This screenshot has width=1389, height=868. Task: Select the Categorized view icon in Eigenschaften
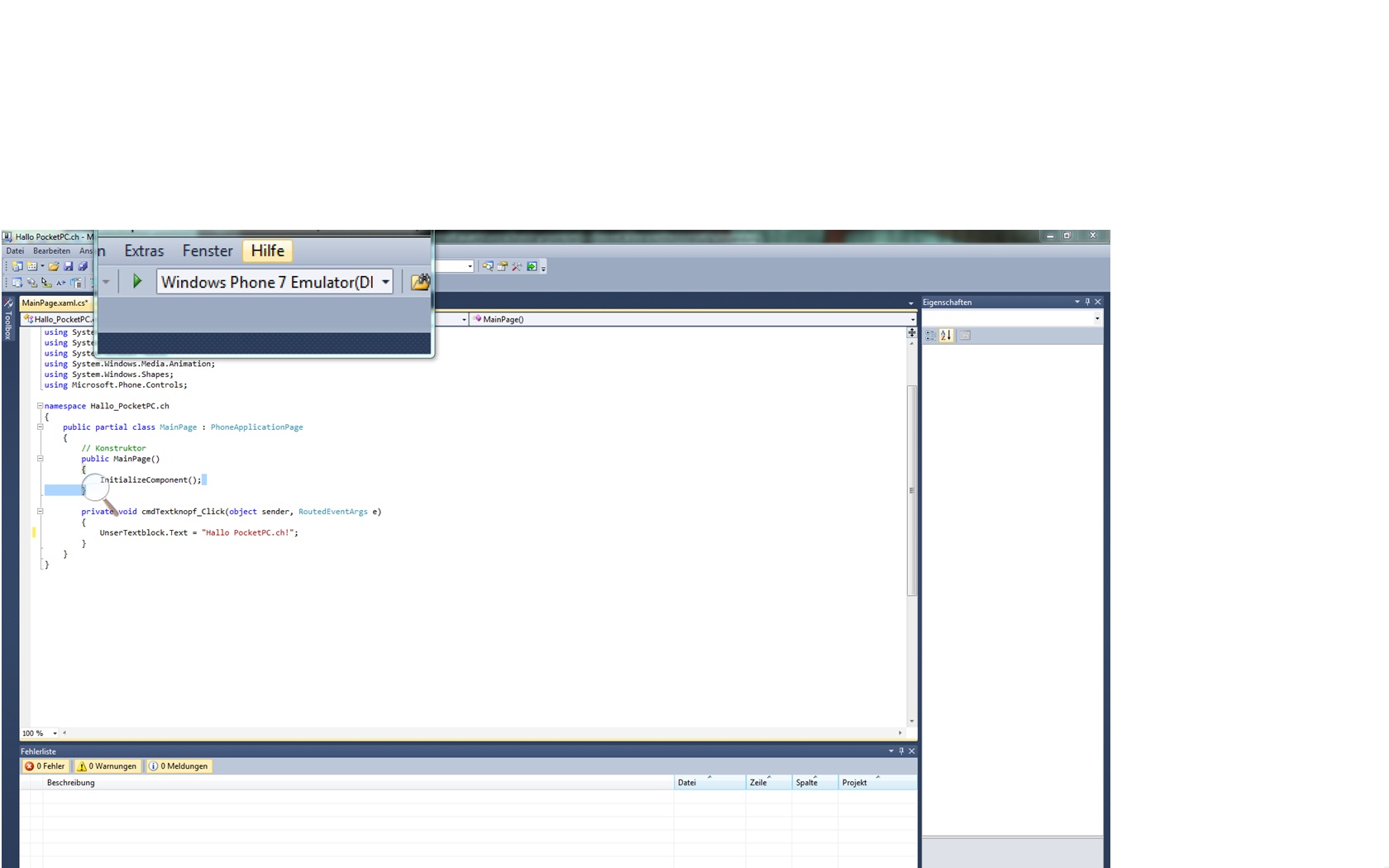pyautogui.click(x=930, y=335)
